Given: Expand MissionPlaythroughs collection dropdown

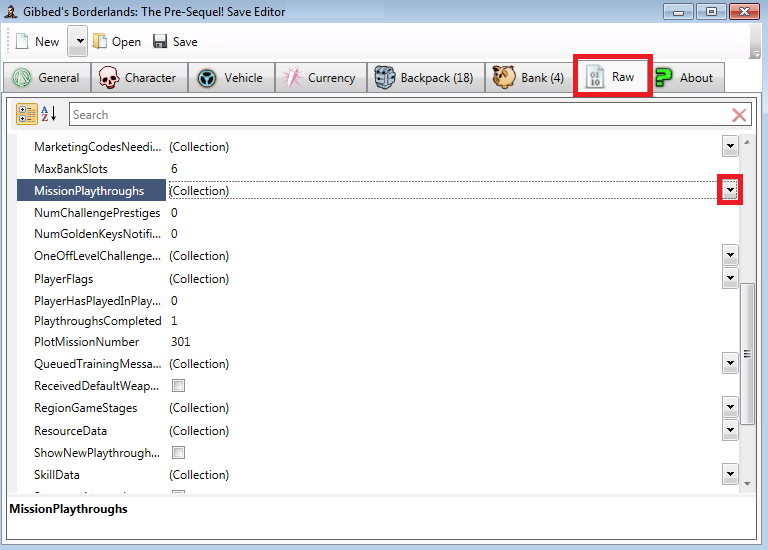Looking at the screenshot, I should (x=730, y=190).
